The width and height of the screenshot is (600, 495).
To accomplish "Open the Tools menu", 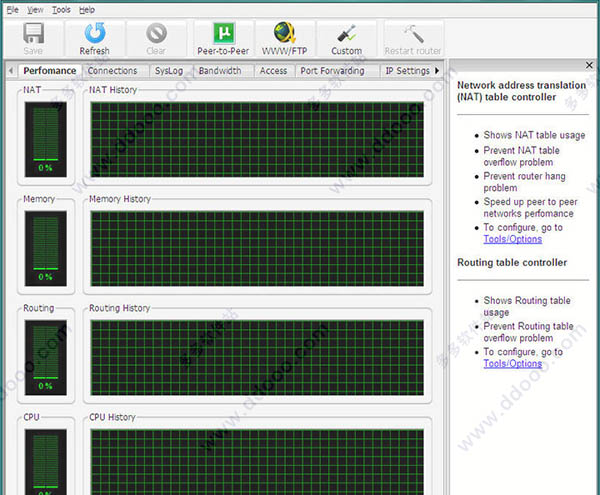I will [61, 10].
